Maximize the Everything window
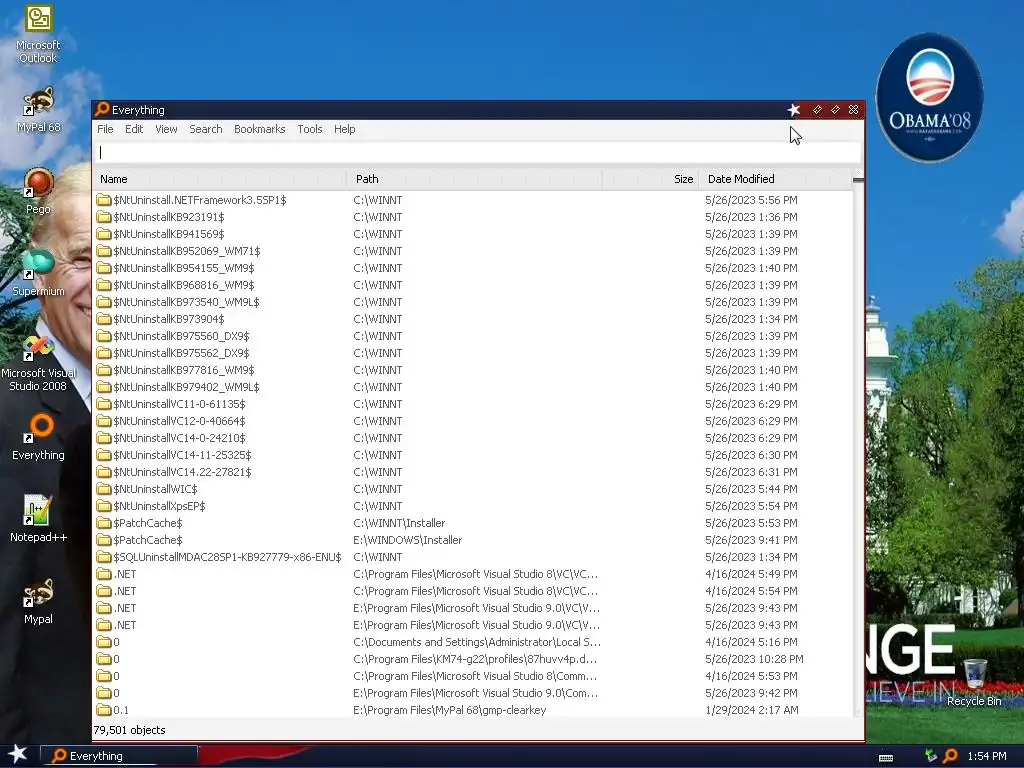This screenshot has width=1024, height=768. click(x=835, y=110)
